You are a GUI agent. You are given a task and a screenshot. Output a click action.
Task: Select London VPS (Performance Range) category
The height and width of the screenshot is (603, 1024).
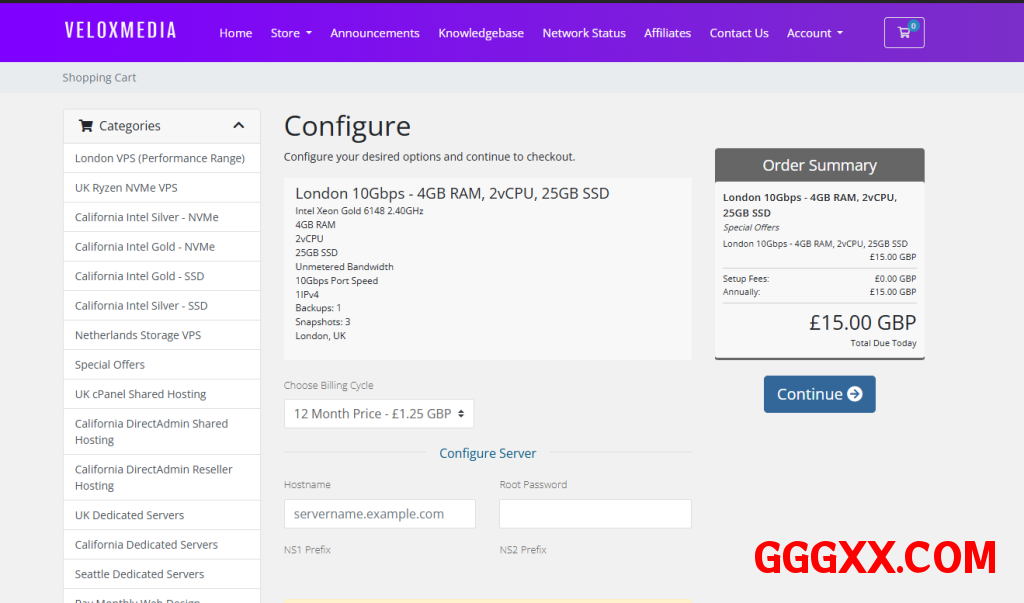pos(160,158)
